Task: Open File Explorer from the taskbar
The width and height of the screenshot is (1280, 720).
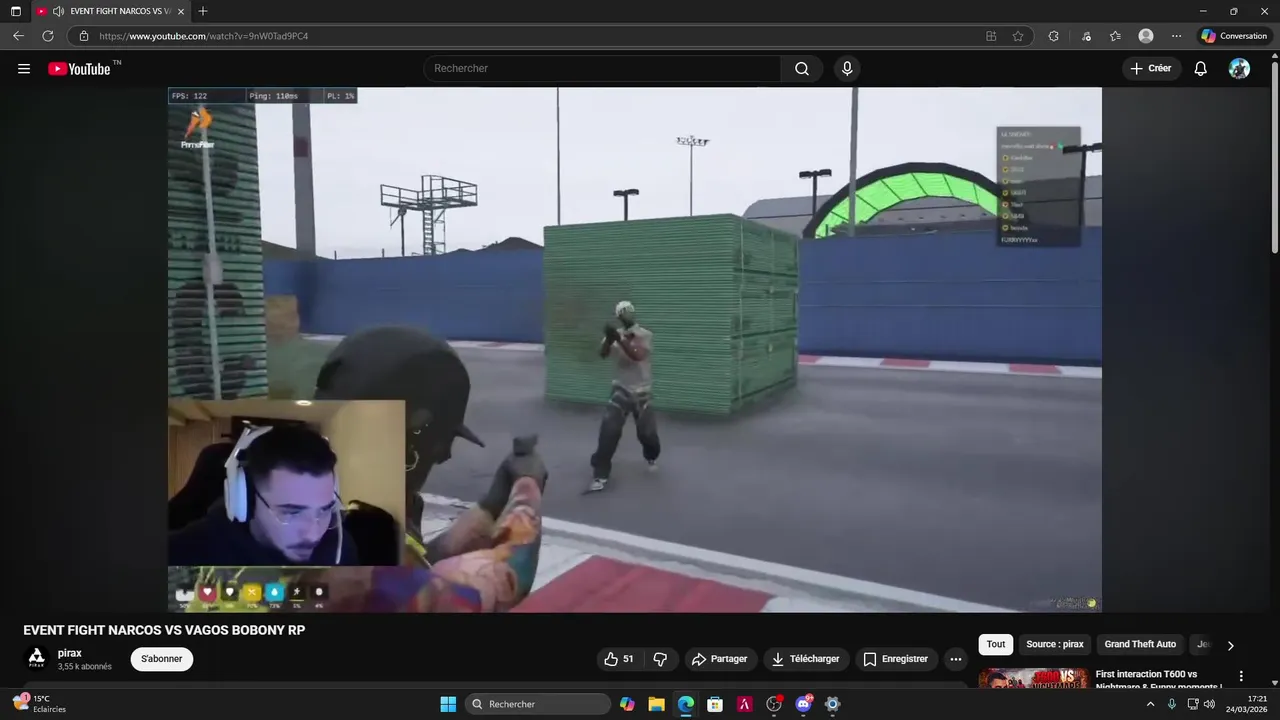Action: coord(656,704)
